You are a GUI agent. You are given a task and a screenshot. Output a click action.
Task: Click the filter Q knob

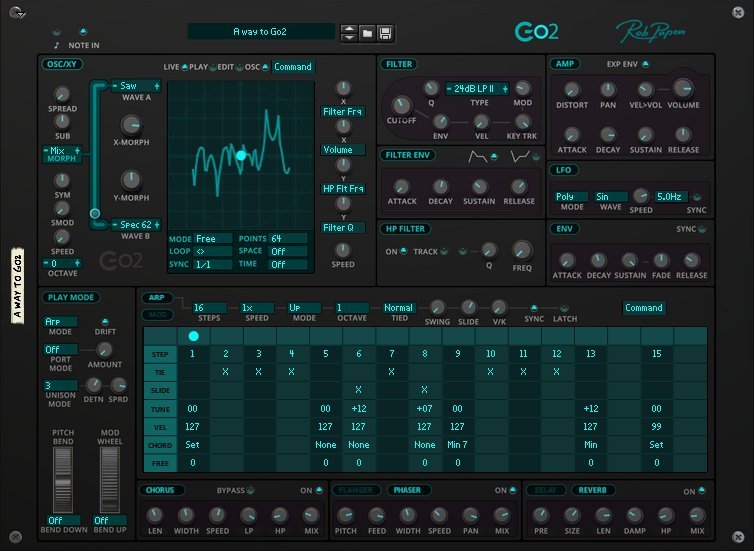coord(431,88)
